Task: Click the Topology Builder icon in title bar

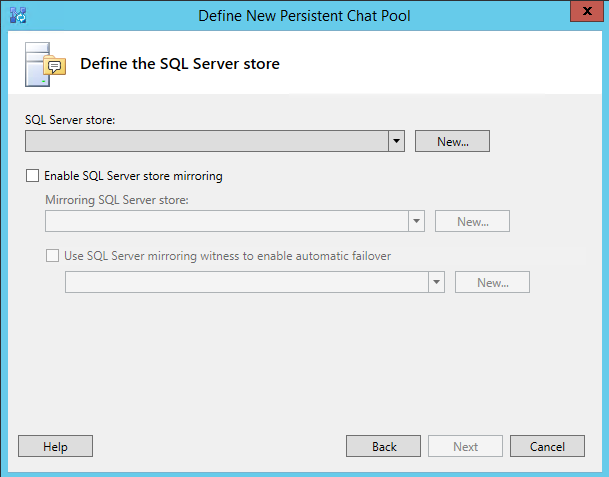Action: pyautogui.click(x=18, y=16)
